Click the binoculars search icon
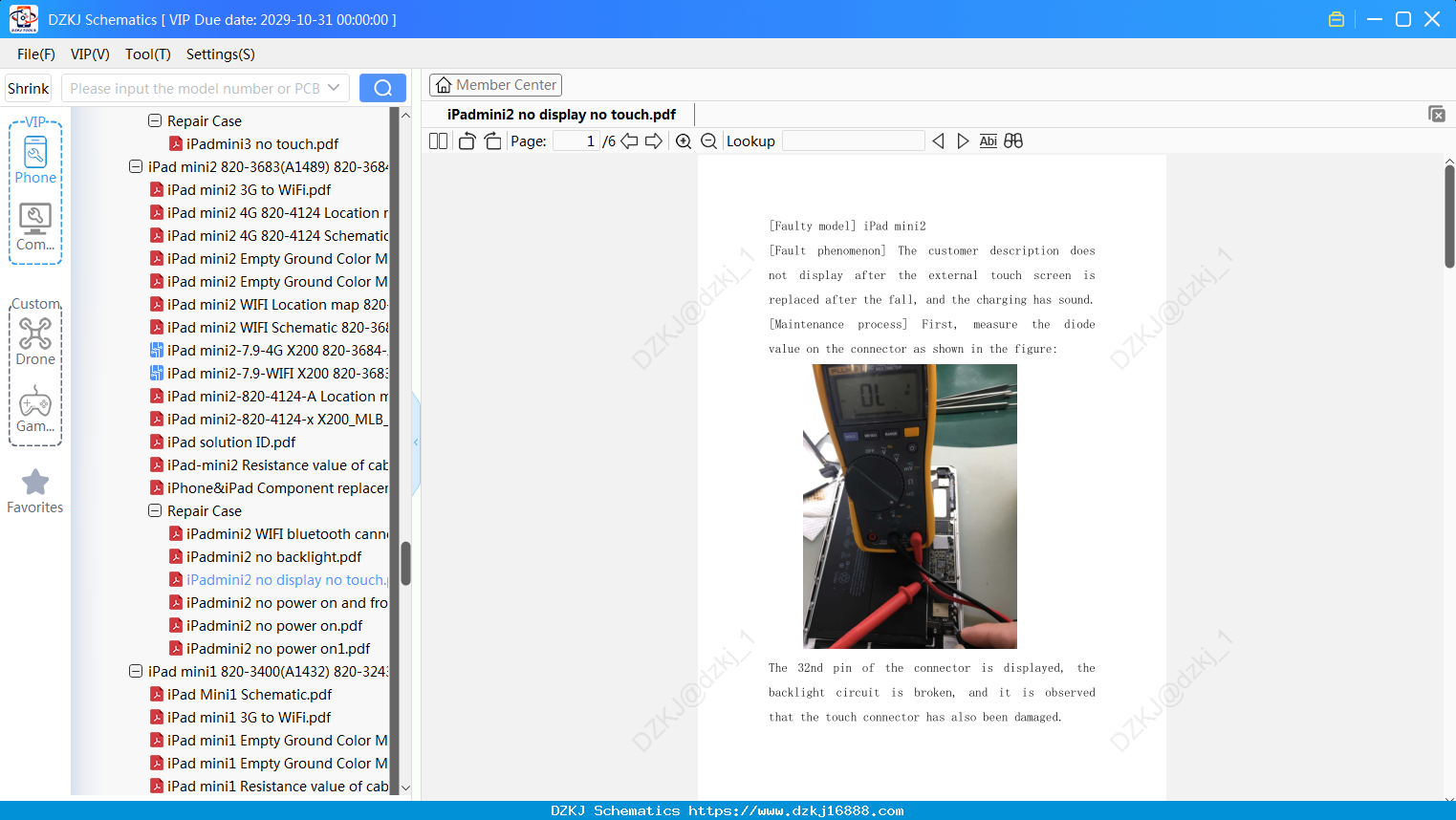The height and width of the screenshot is (820, 1456). 1013,141
